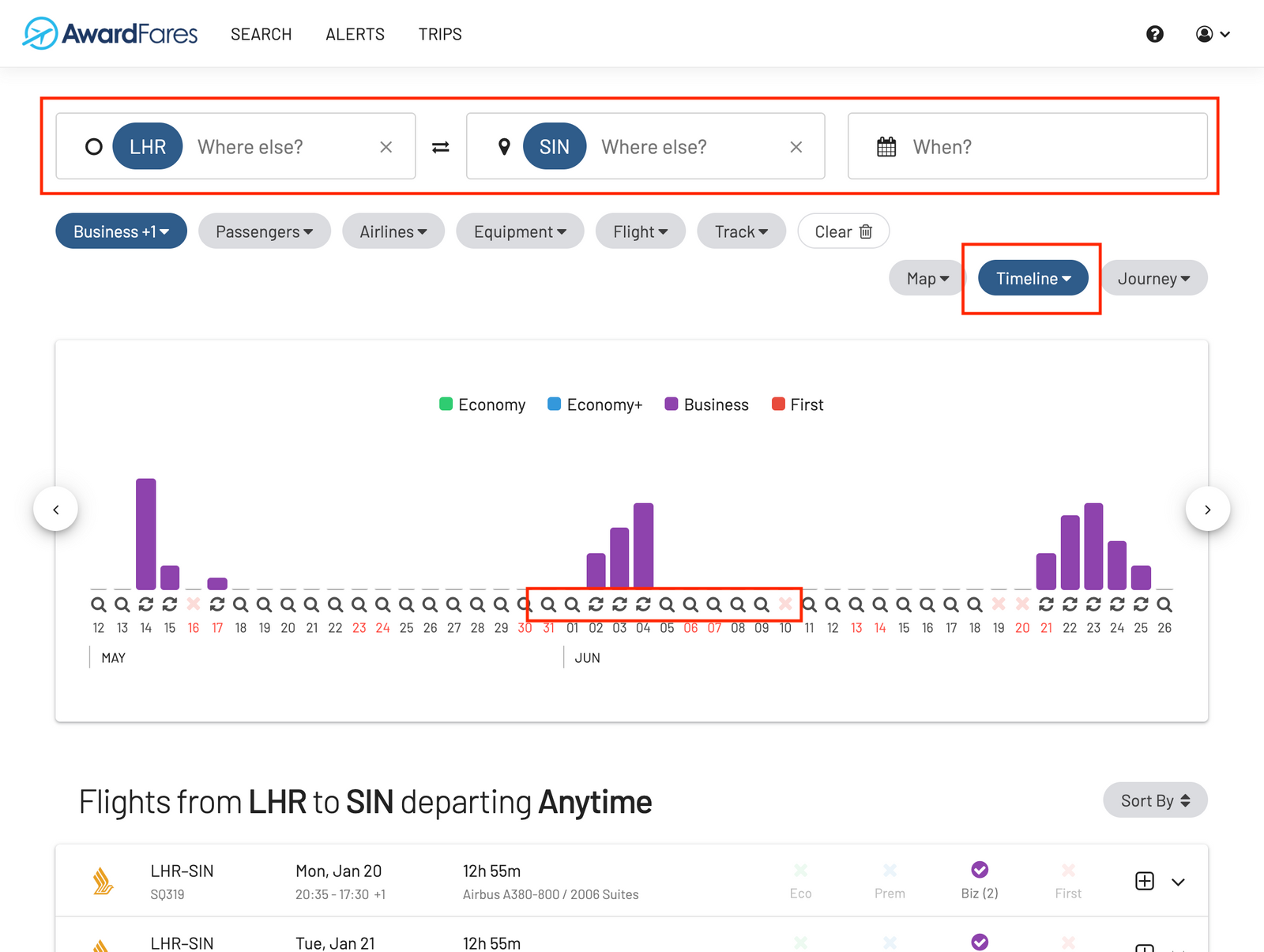1264x952 pixels.
Task: Click the Singapore Airlines logo on Jan 20 row
Action: [103, 881]
